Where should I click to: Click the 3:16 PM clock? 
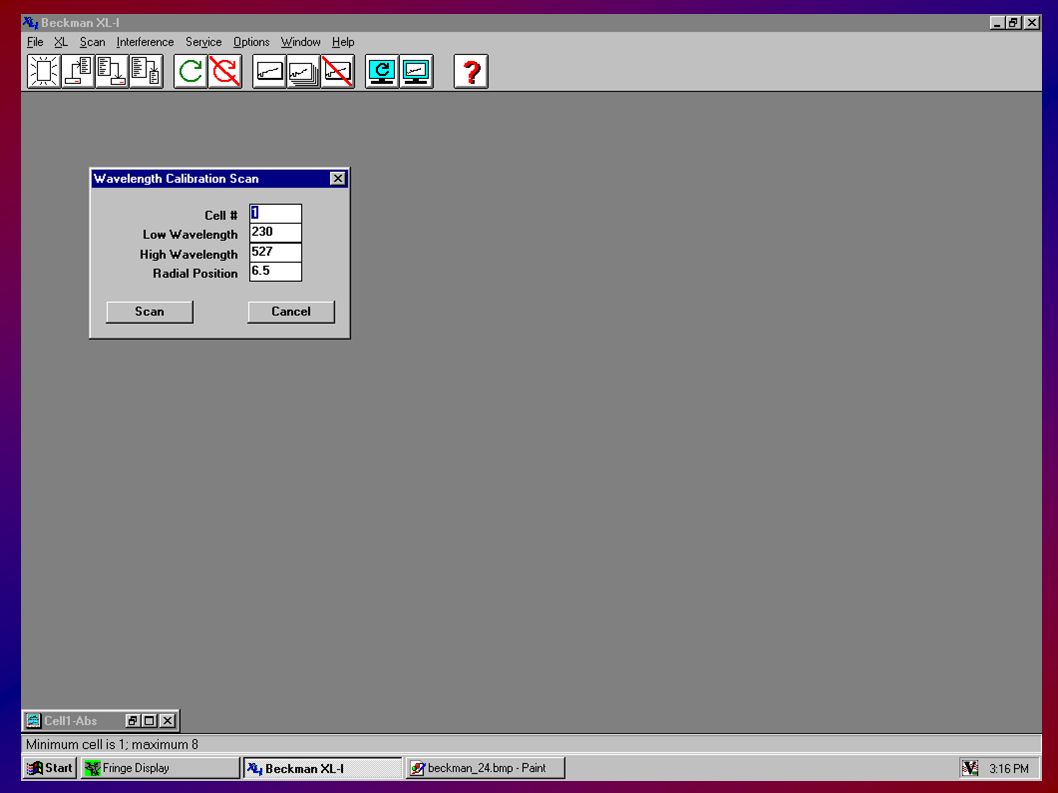pyautogui.click(x=1009, y=769)
